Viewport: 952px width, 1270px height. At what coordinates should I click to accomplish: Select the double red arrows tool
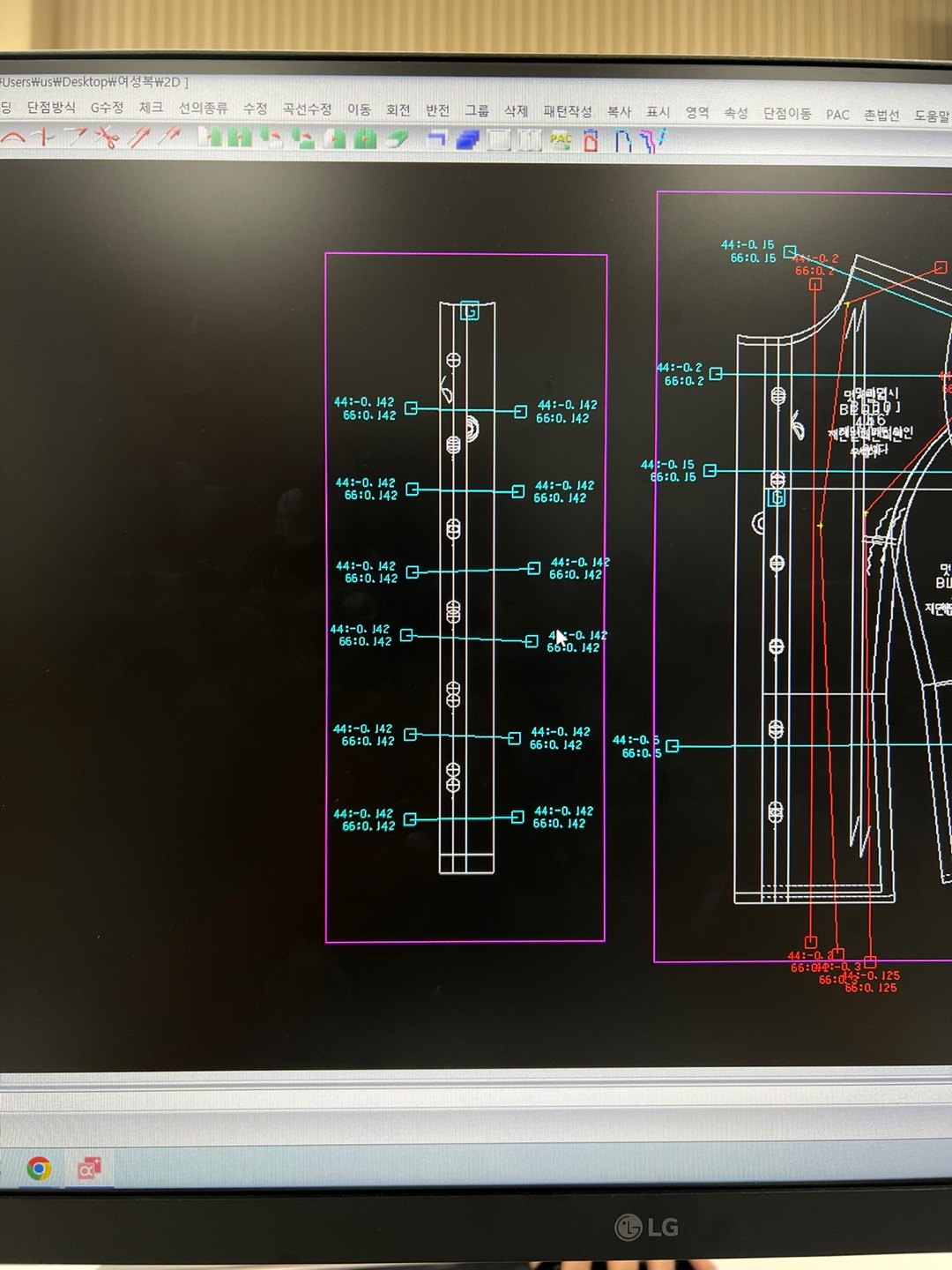(x=139, y=138)
